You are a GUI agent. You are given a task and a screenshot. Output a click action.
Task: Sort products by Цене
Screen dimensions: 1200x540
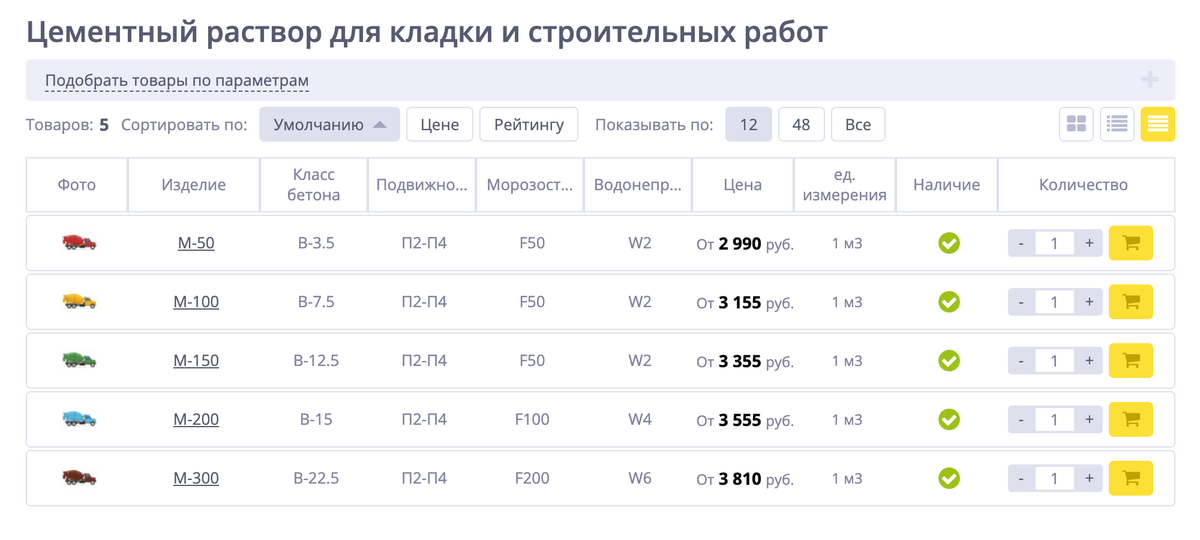440,125
